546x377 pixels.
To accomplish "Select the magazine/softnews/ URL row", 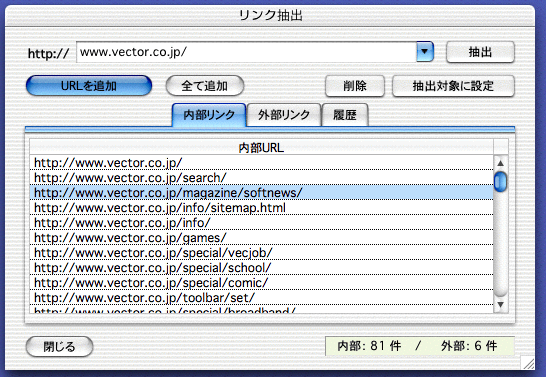I will point(262,193).
